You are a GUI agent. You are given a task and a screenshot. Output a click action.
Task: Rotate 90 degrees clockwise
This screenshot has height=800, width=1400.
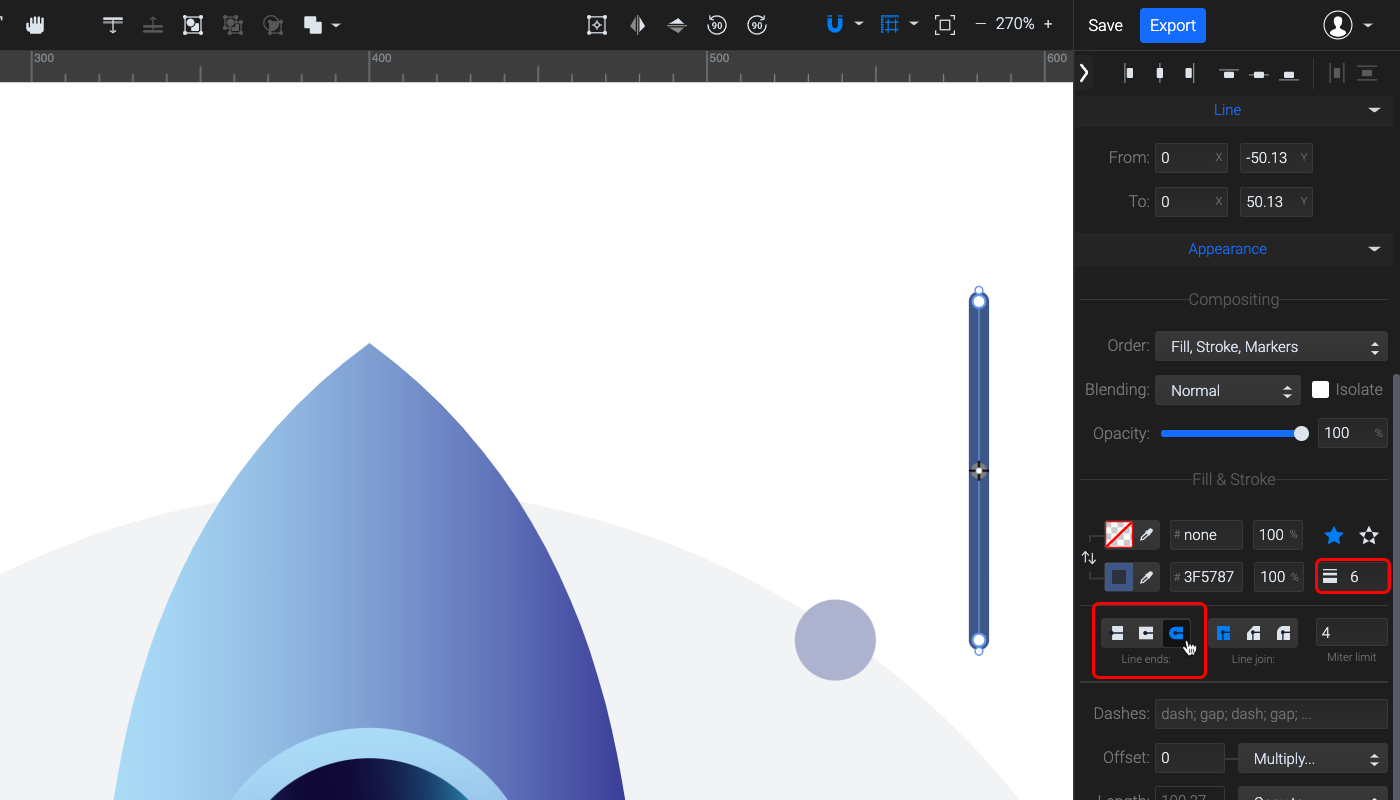(x=757, y=25)
